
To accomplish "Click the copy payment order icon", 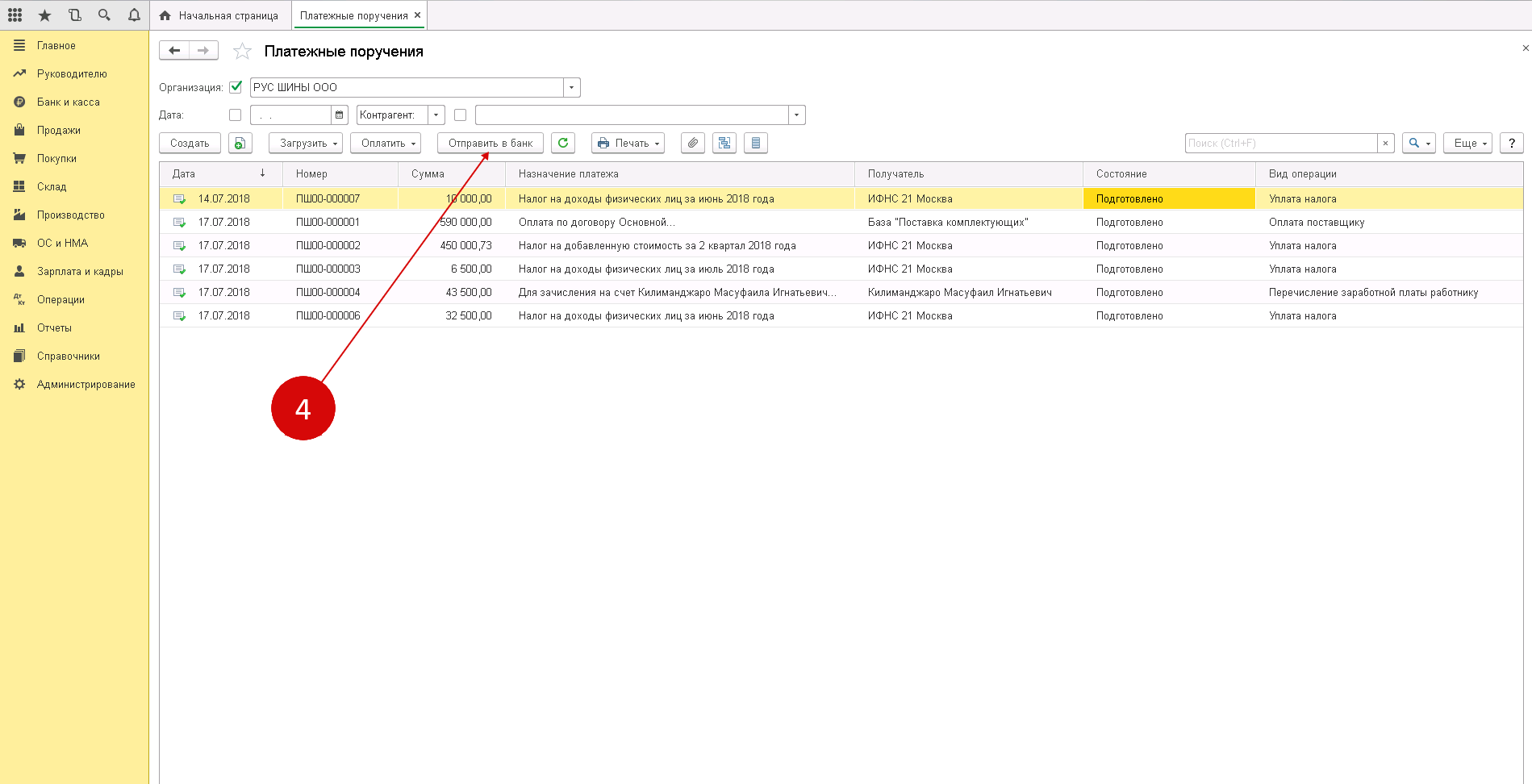I will coord(240,143).
